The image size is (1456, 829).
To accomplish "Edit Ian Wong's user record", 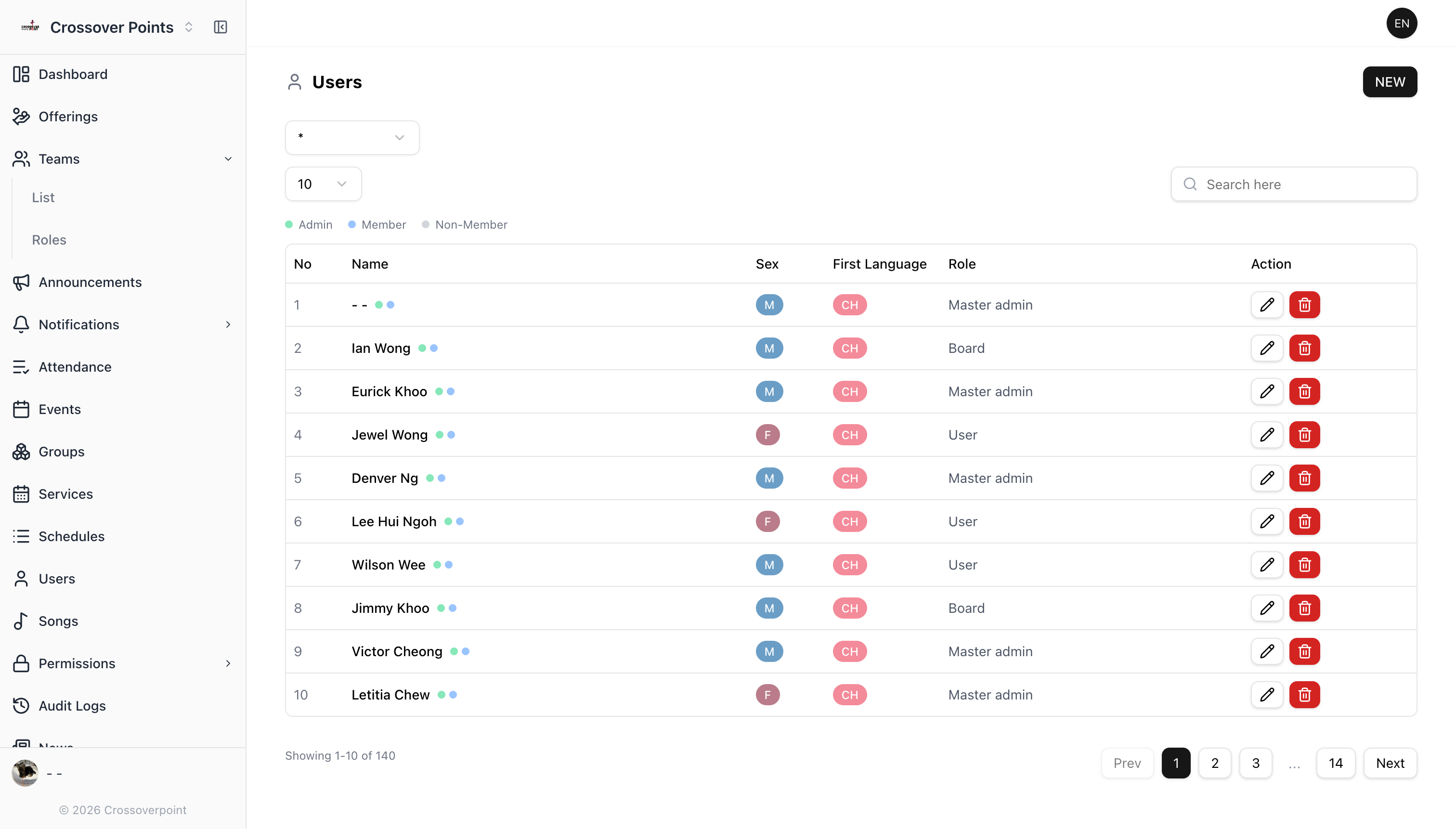I will click(1266, 348).
